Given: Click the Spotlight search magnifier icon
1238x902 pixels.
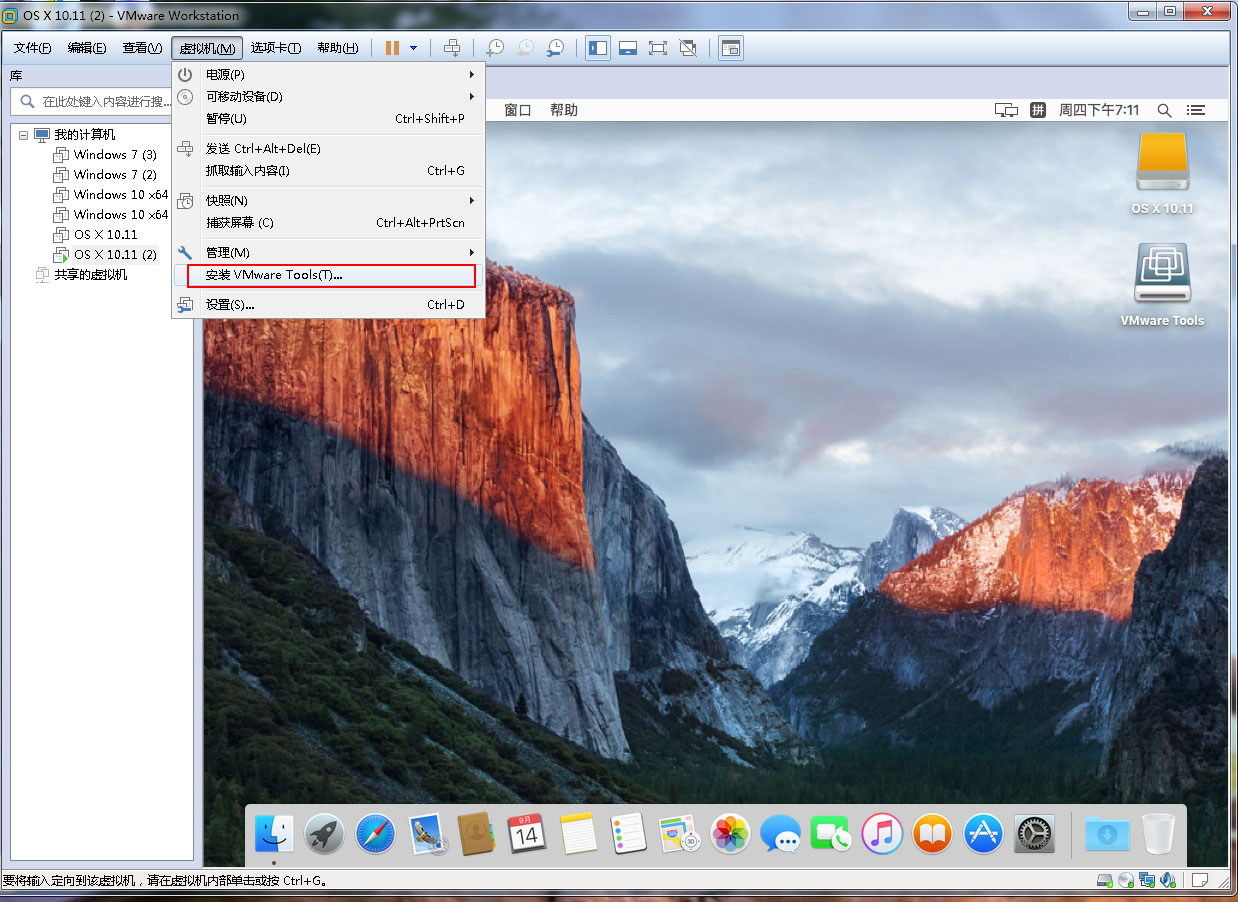Looking at the screenshot, I should 1164,110.
